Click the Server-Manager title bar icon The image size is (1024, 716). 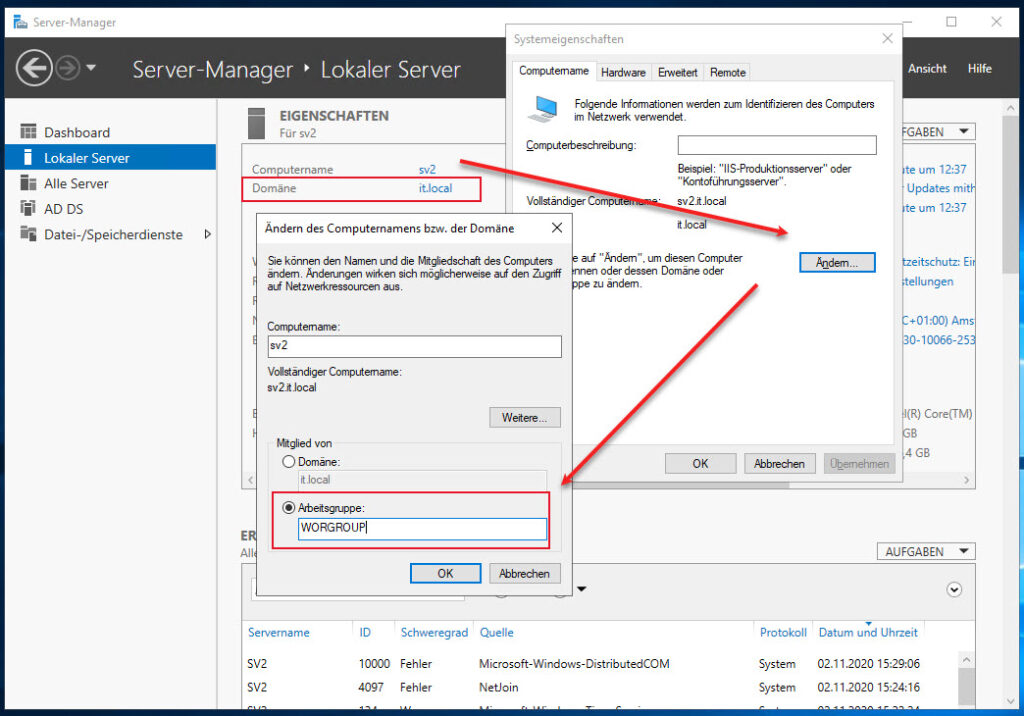coord(20,22)
